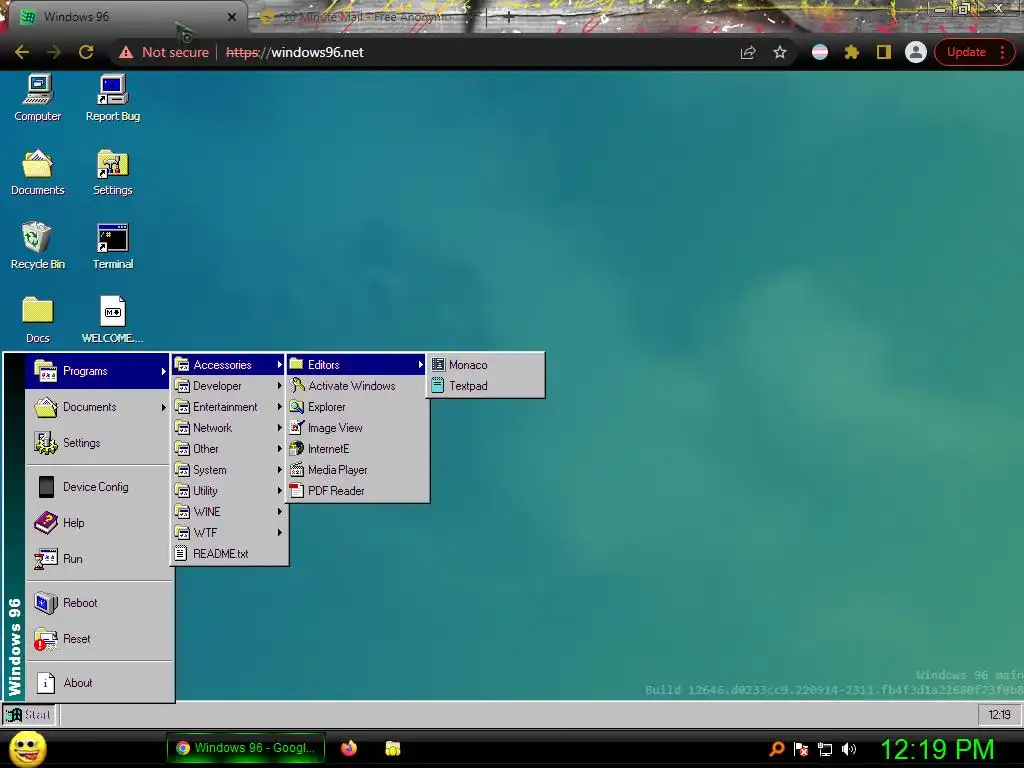Open Documents in the Start menu
This screenshot has width=1024, height=768.
97,407
